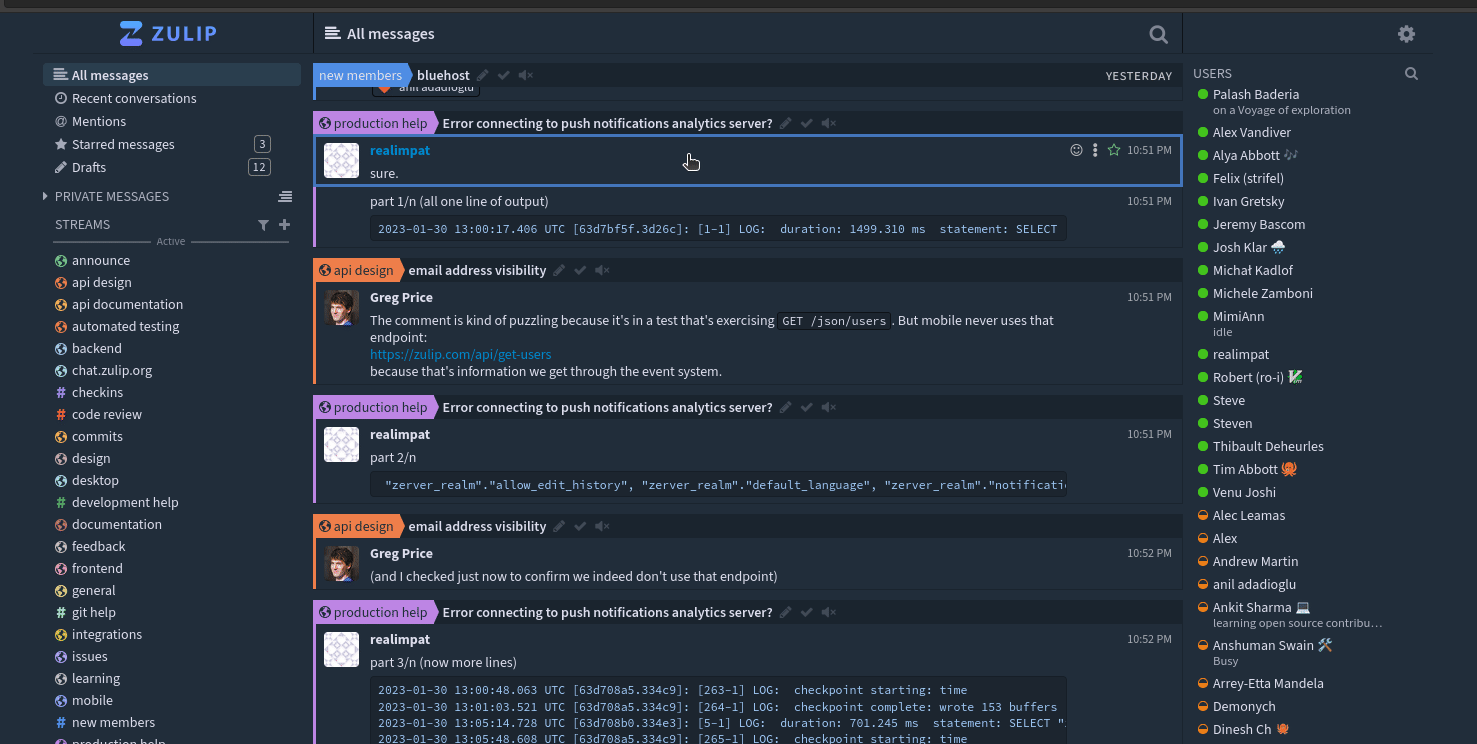Search users with the USERS magnifier icon

click(1411, 73)
